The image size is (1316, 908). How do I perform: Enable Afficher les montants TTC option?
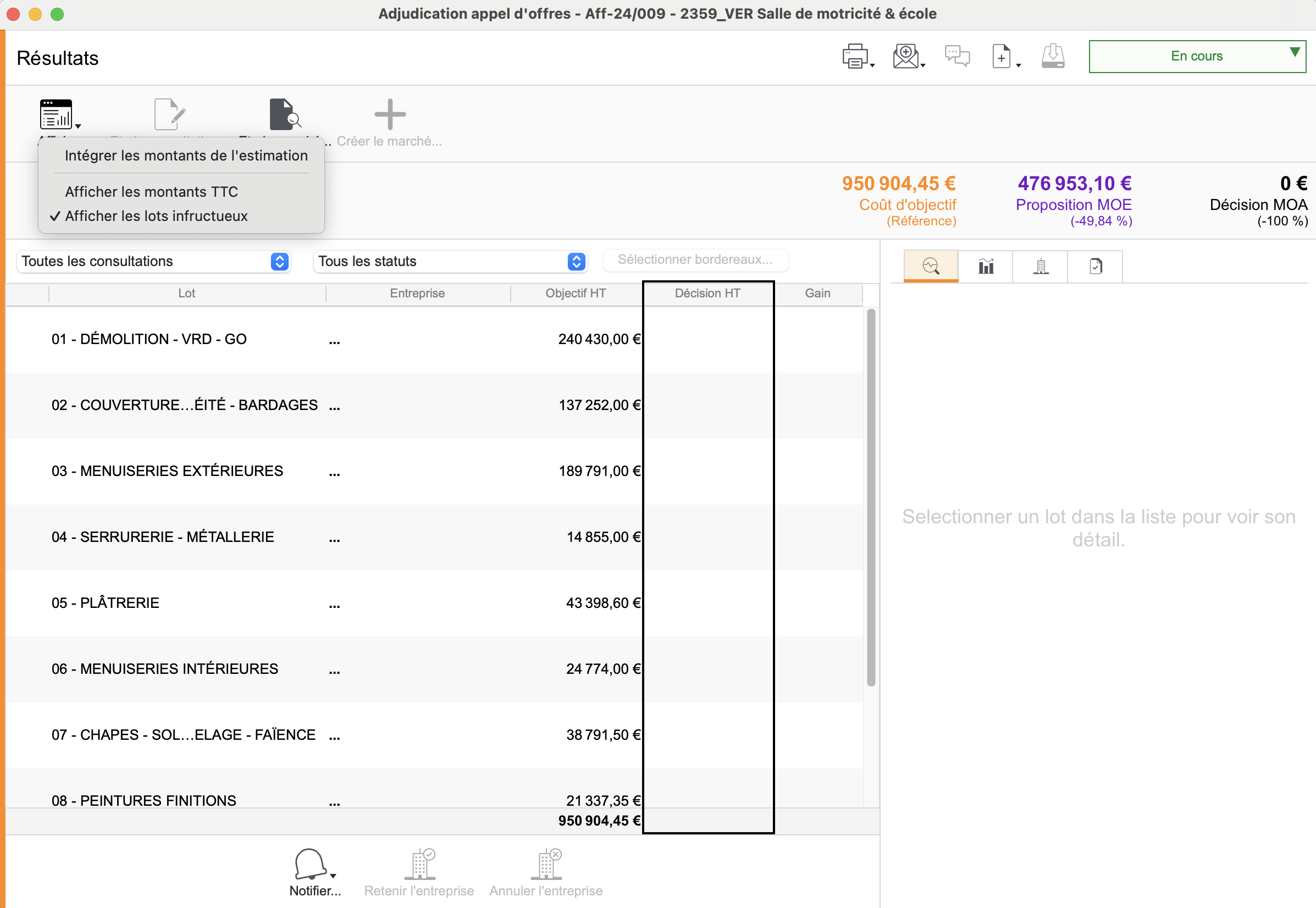151,192
